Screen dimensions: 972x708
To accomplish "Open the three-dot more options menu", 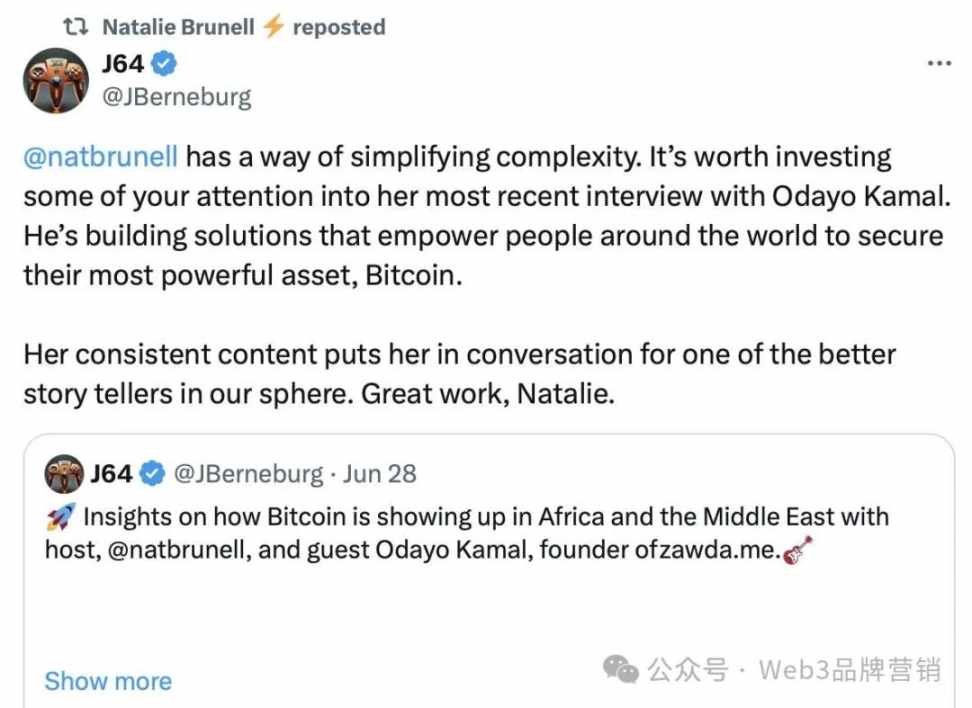I will (x=939, y=63).
